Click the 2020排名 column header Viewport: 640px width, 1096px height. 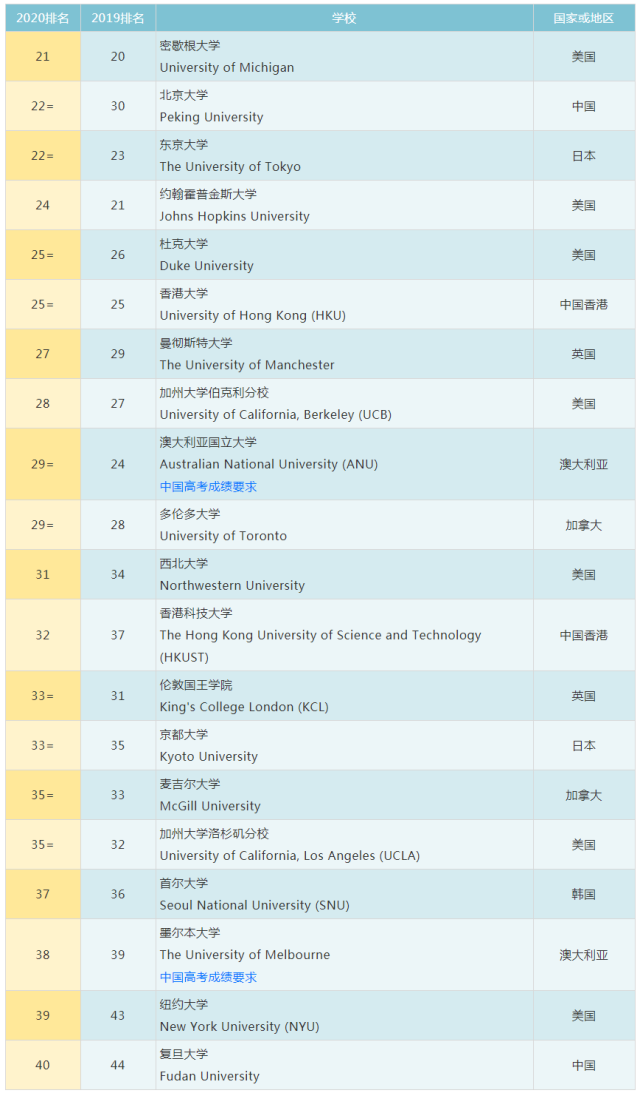click(43, 18)
